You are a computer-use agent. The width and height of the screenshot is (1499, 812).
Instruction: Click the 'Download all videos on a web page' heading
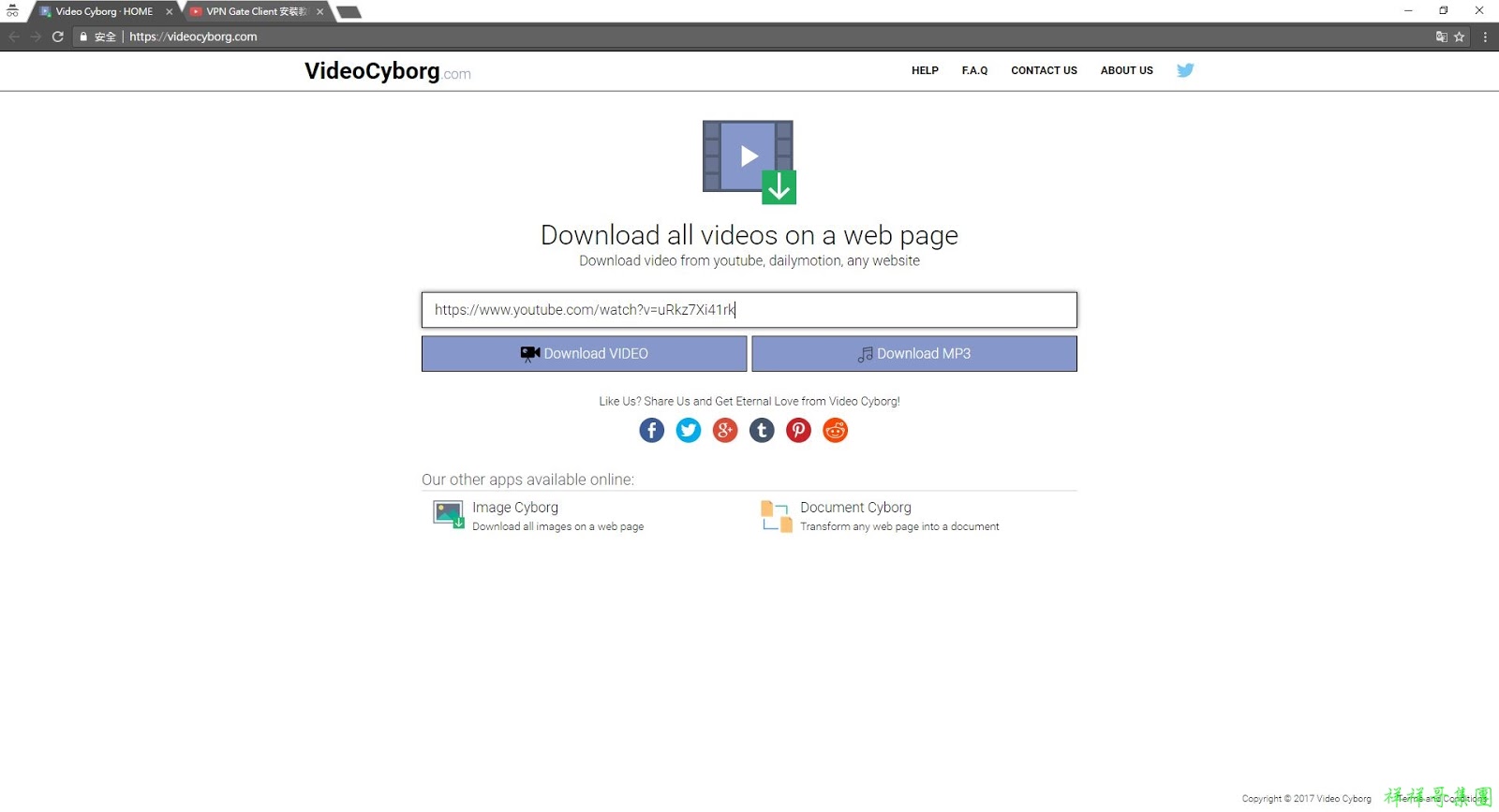click(x=749, y=235)
